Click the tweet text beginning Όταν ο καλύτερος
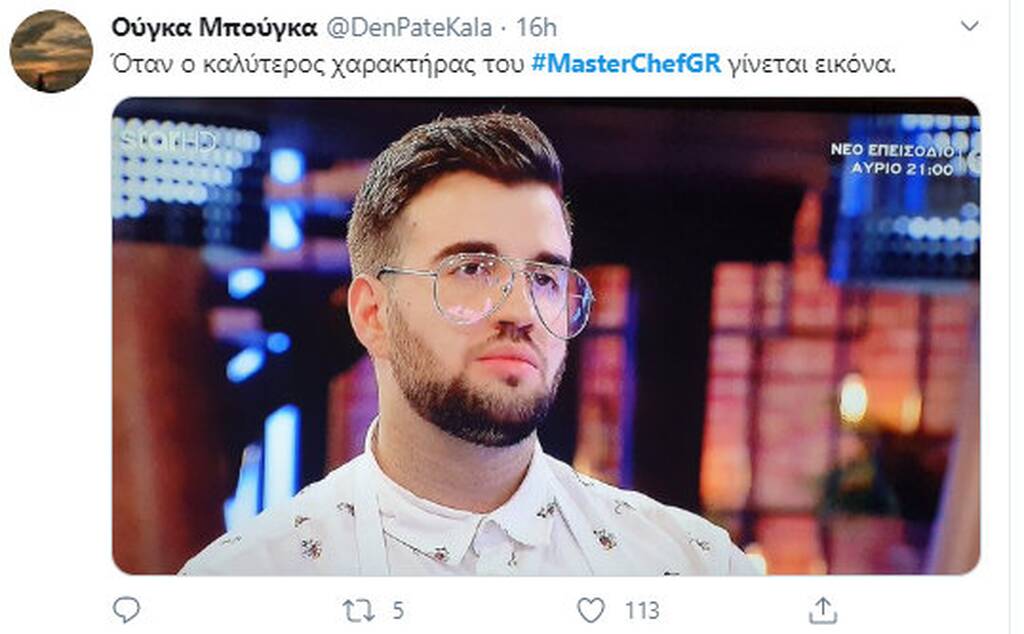 click(x=503, y=64)
